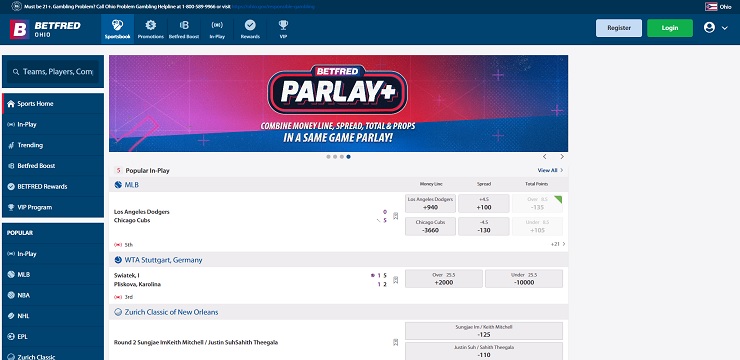The image size is (740, 360).
Task: Open WTA Stuttgart, Germany heading
Action: tap(163, 260)
